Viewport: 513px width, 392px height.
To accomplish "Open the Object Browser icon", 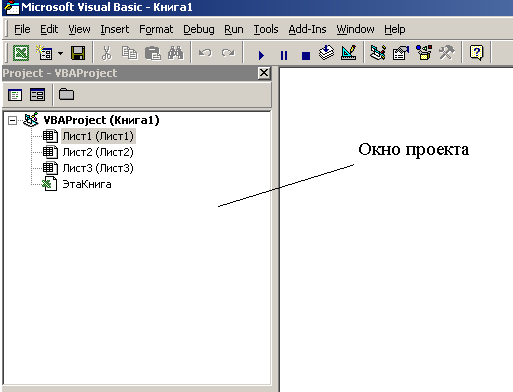I will (x=424, y=53).
